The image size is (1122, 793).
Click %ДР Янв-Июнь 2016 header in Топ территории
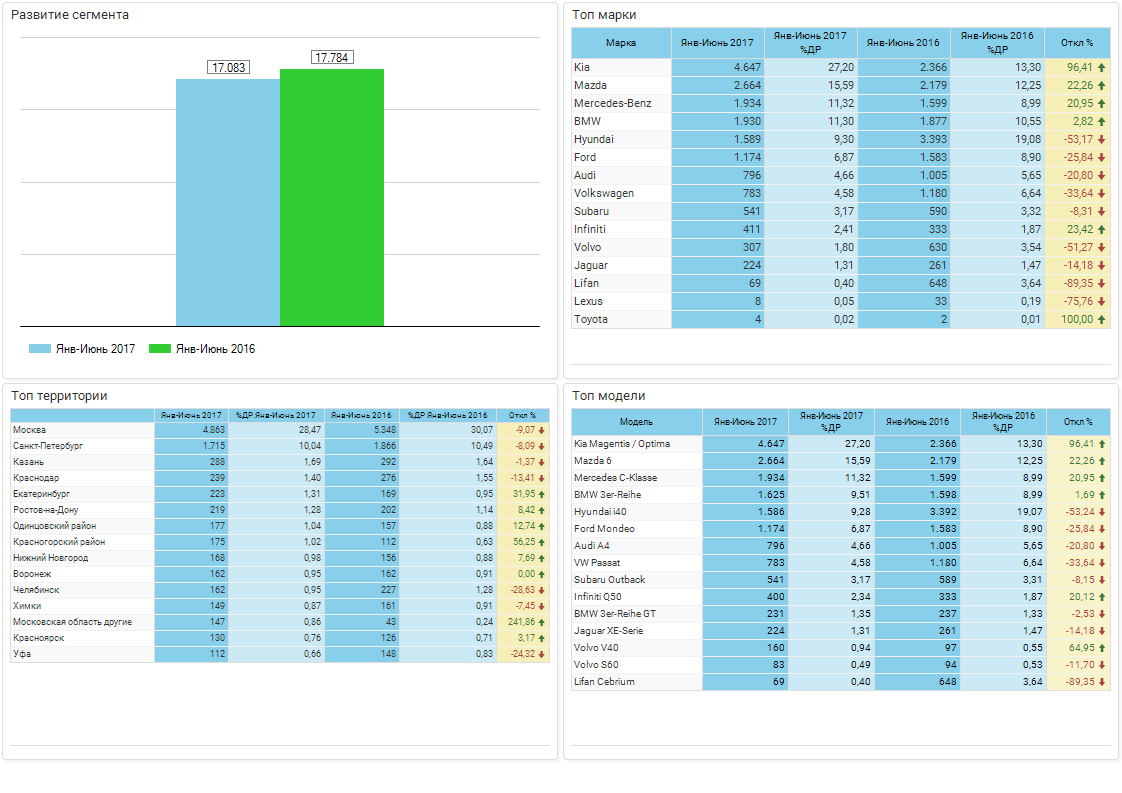tap(447, 415)
